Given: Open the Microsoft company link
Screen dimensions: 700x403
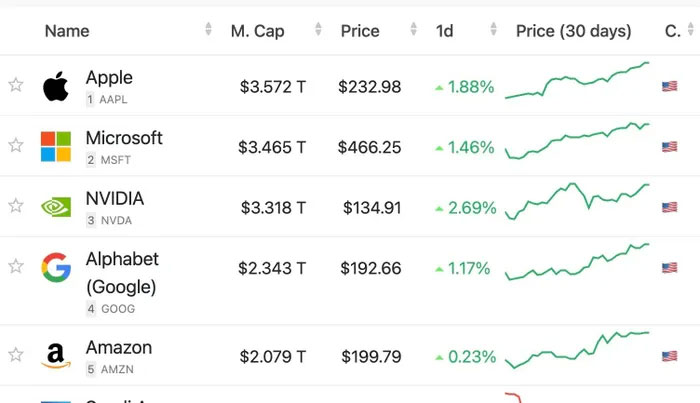Looking at the screenshot, I should click(124, 138).
